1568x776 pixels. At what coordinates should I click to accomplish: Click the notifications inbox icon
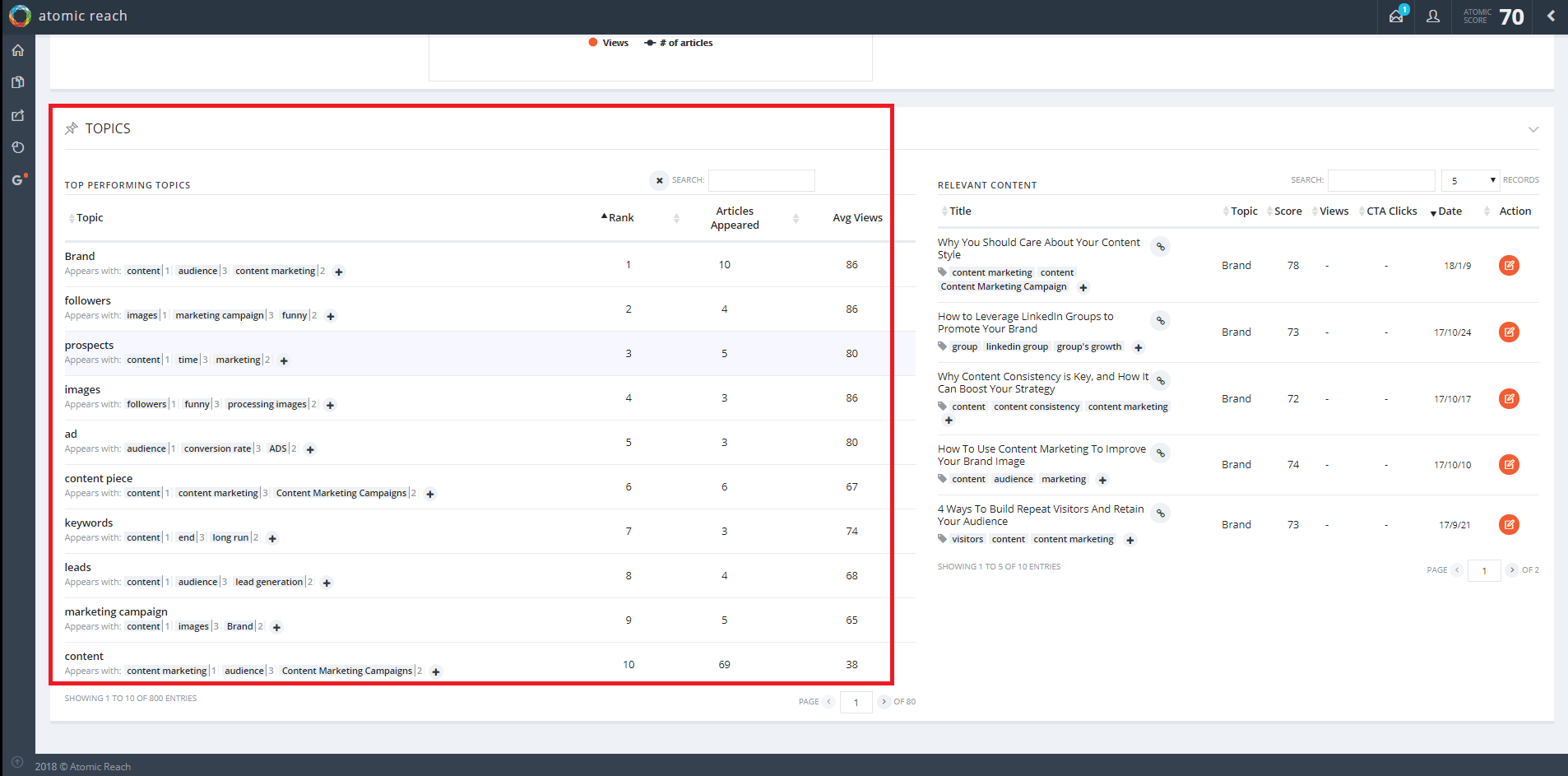point(1397,16)
